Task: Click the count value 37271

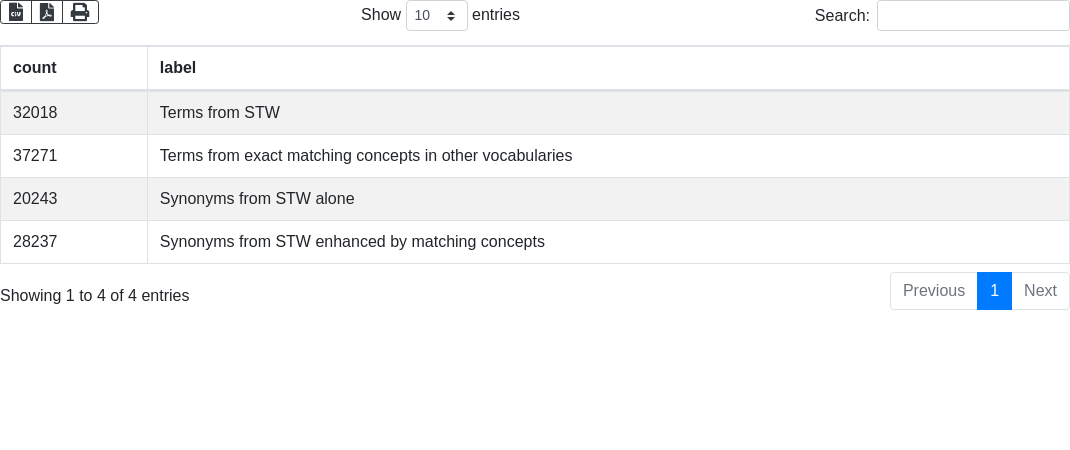Action: [x=35, y=156]
